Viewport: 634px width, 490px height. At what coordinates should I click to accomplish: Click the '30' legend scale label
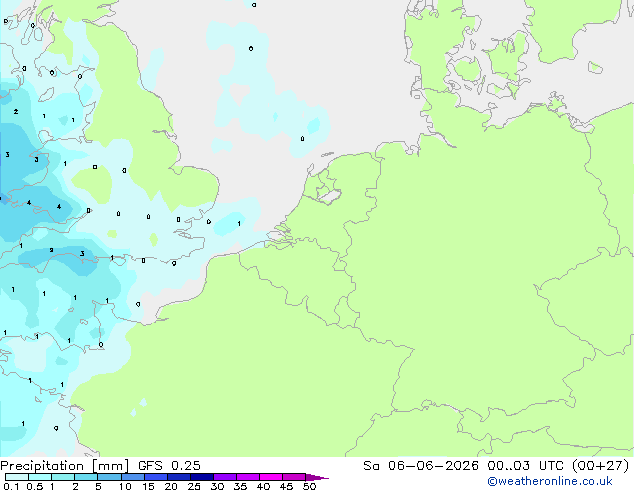point(217,486)
